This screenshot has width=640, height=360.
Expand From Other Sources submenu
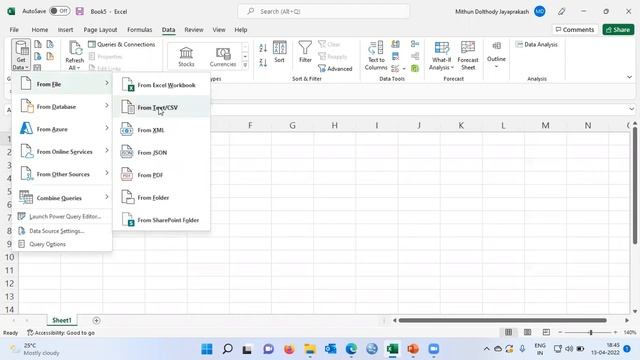point(62,174)
